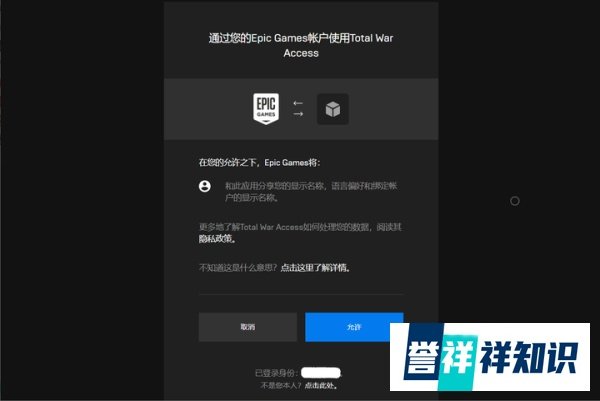Click the user profile icon beside share text

click(205, 186)
